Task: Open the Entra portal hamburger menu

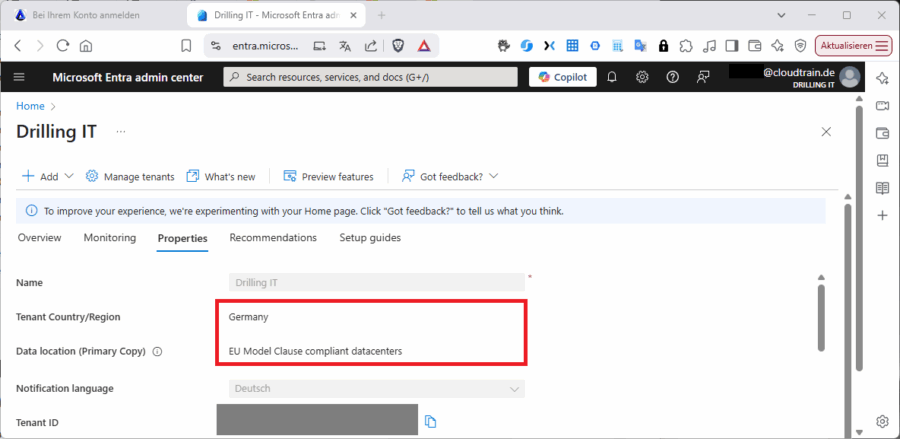Action: point(19,77)
